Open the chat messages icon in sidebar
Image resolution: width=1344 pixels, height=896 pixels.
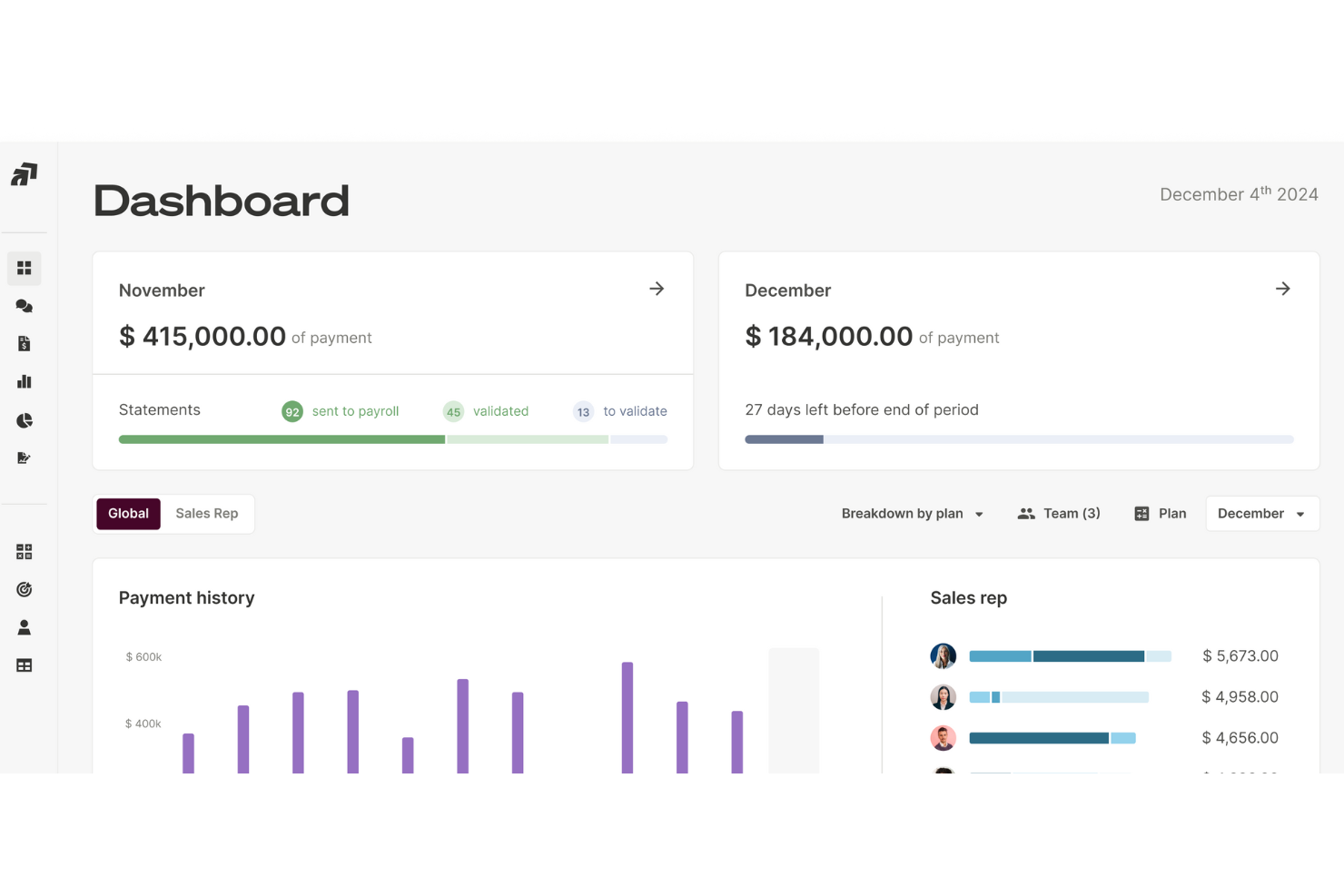[25, 307]
